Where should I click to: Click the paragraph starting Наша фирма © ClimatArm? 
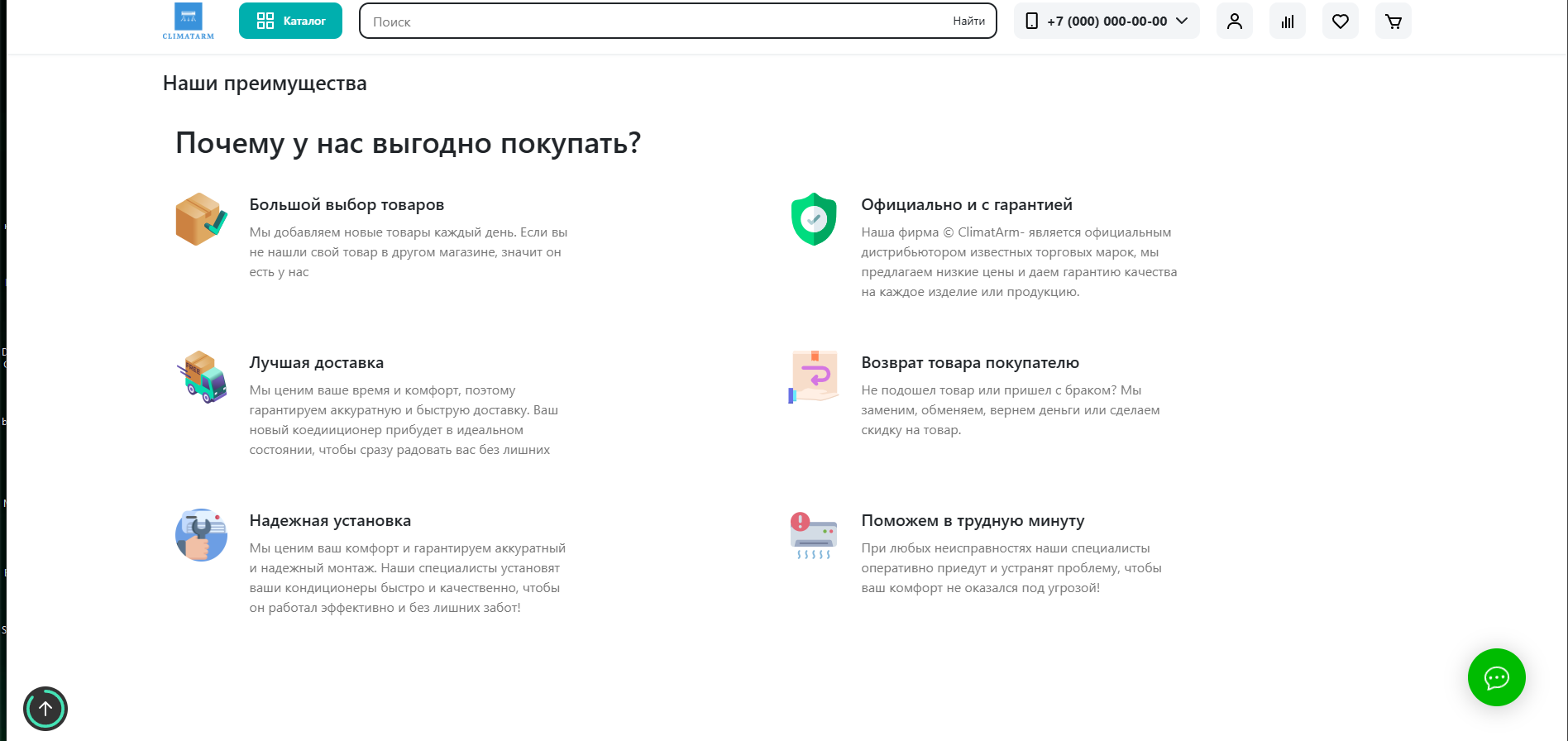point(1020,262)
